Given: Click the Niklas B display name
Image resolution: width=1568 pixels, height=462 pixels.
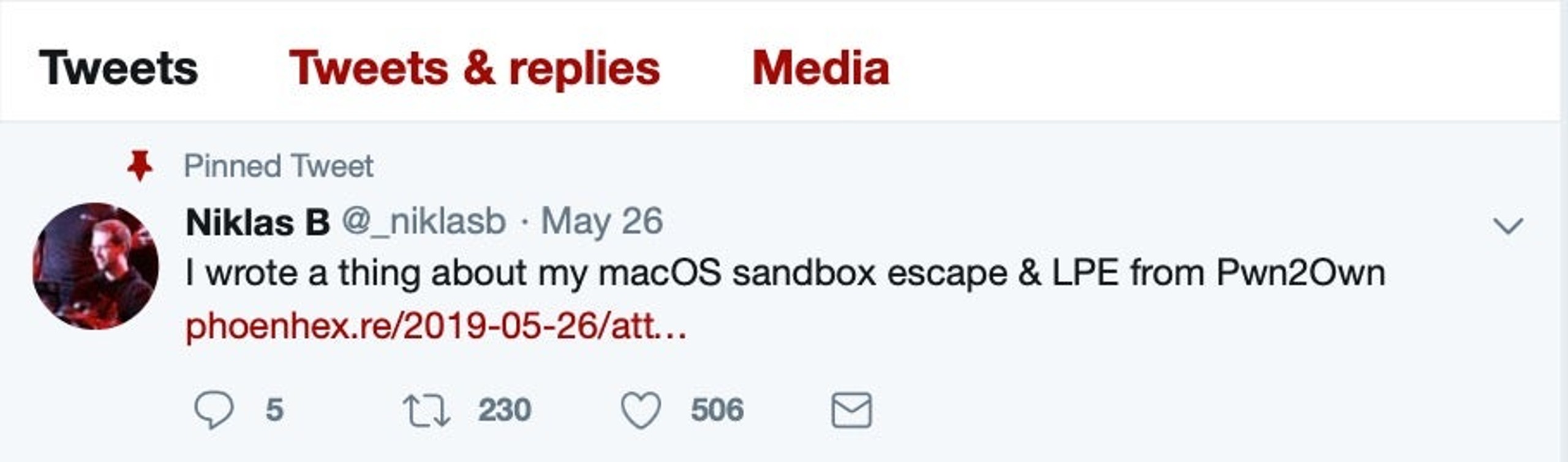Looking at the screenshot, I should tap(258, 222).
